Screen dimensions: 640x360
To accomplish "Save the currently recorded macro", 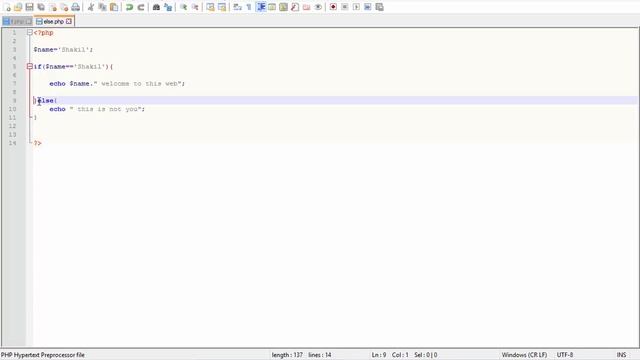I will pyautogui.click(x=379, y=7).
